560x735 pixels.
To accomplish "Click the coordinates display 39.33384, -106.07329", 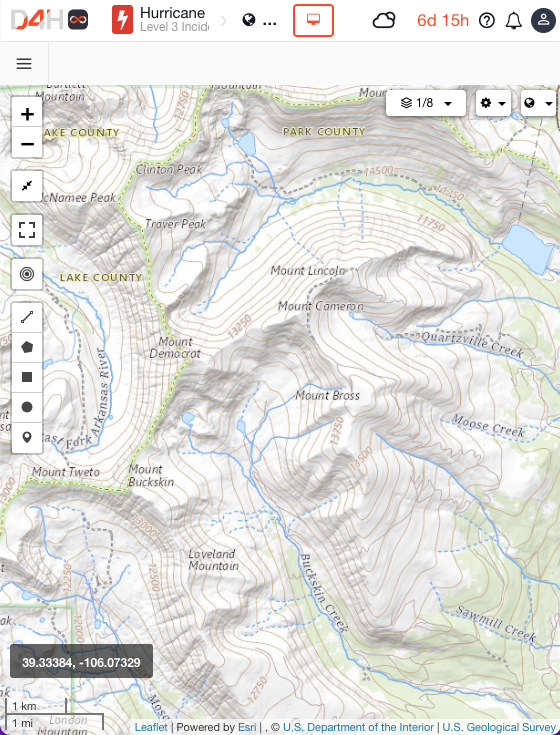I will [x=81, y=662].
